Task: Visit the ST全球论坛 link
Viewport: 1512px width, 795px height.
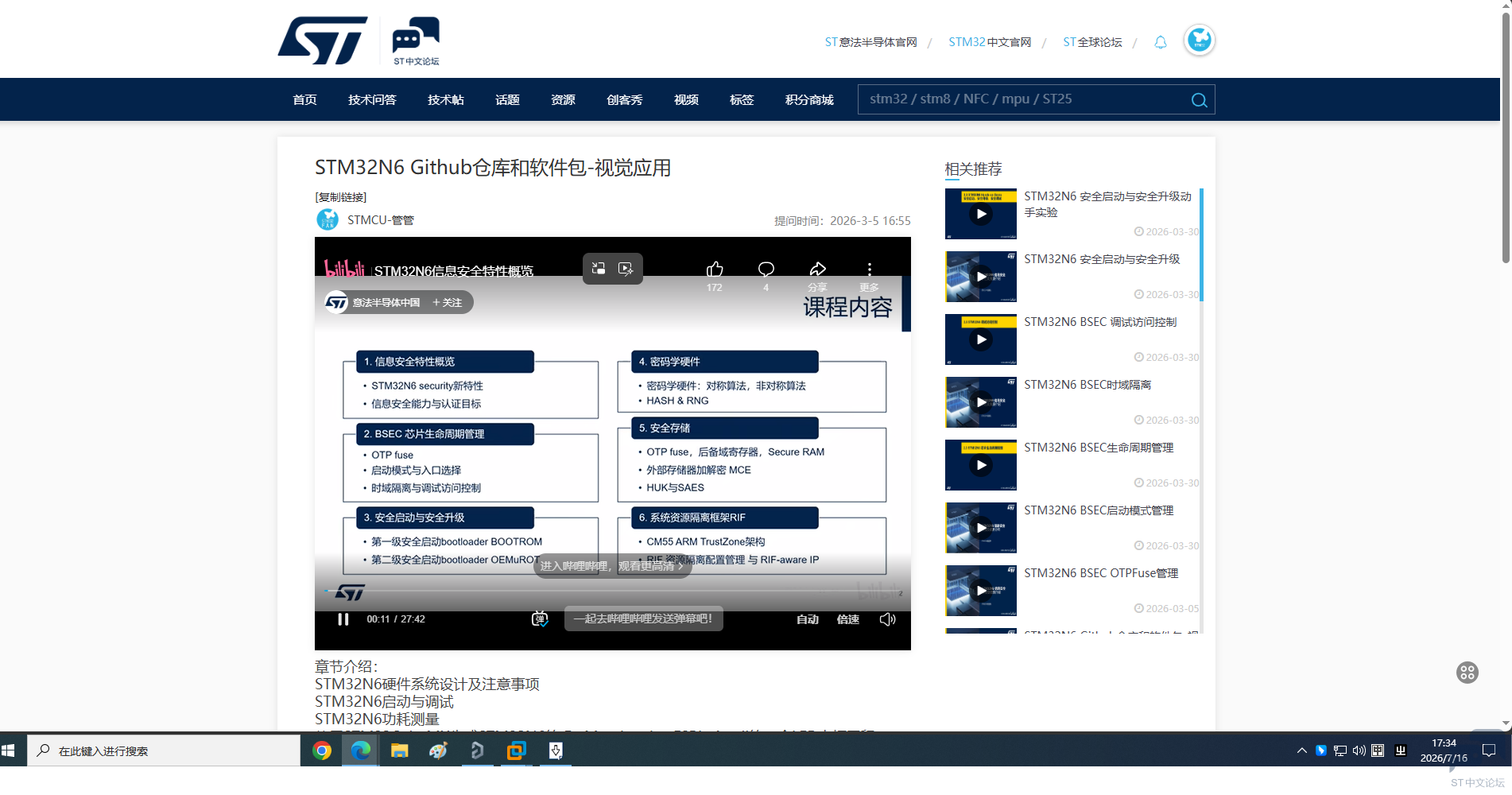Action: point(1092,42)
